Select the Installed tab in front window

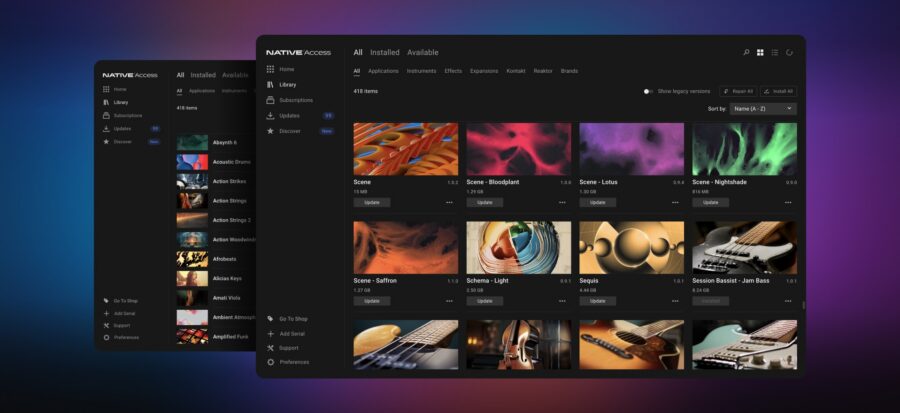click(x=385, y=52)
